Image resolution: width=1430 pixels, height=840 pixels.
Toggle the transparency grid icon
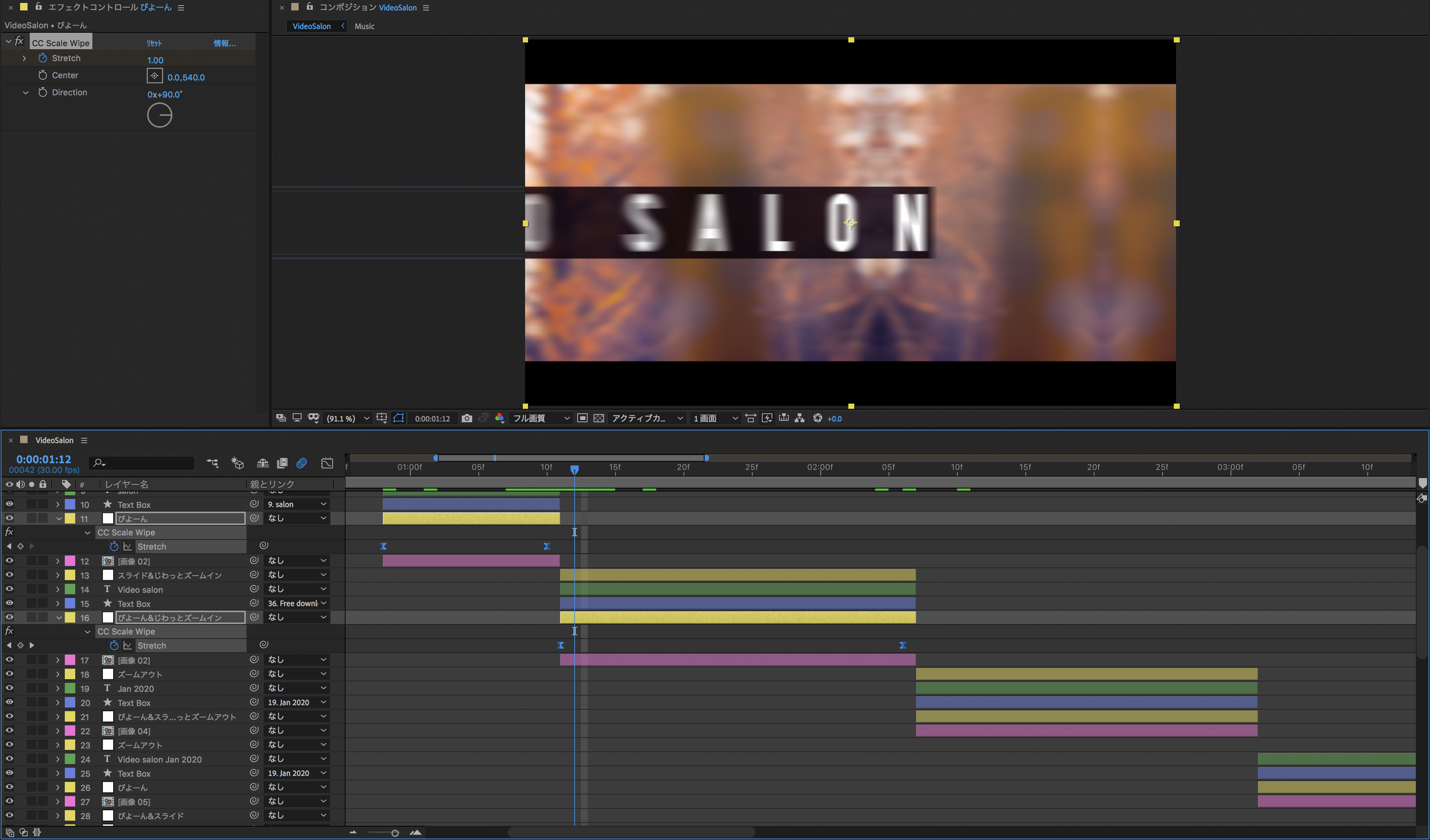click(598, 419)
